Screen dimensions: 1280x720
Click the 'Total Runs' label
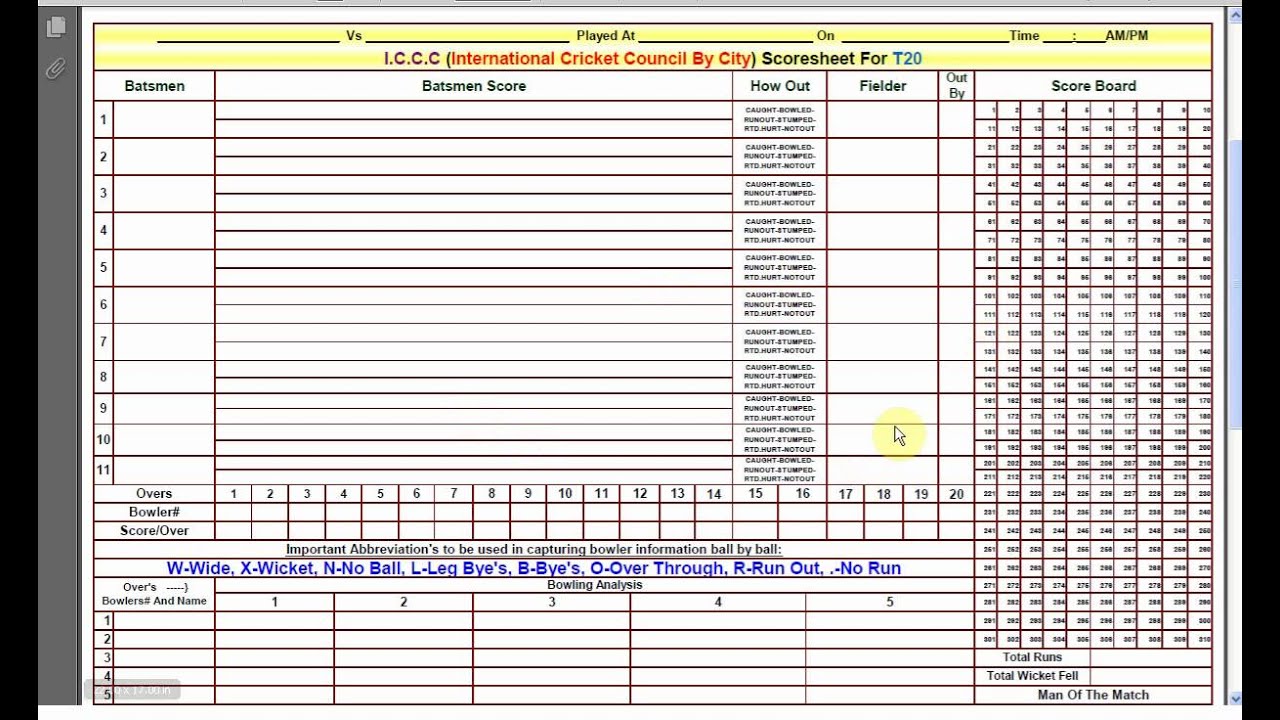click(x=1032, y=657)
